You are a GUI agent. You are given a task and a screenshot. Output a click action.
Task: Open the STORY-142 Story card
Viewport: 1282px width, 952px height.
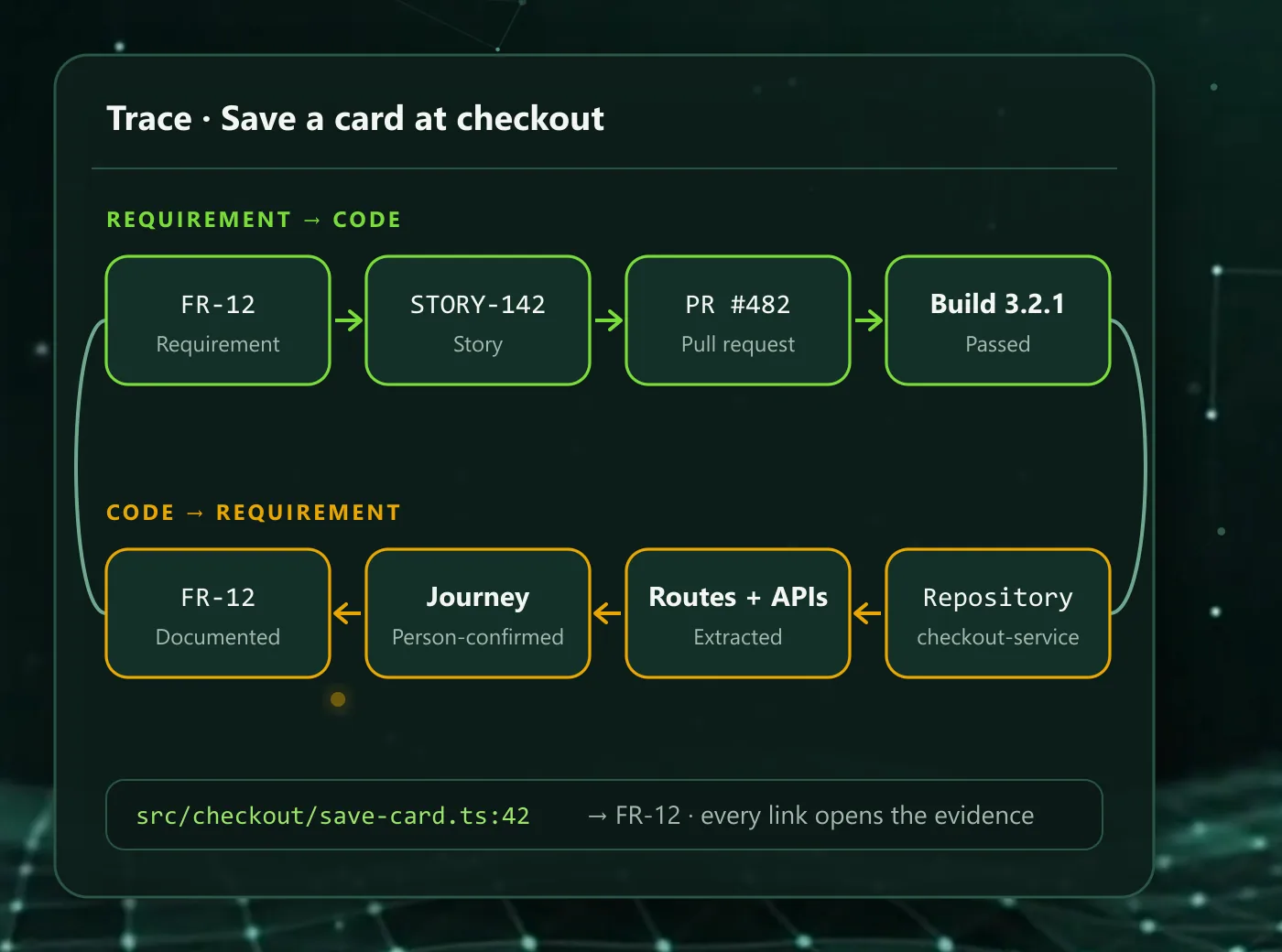(478, 320)
